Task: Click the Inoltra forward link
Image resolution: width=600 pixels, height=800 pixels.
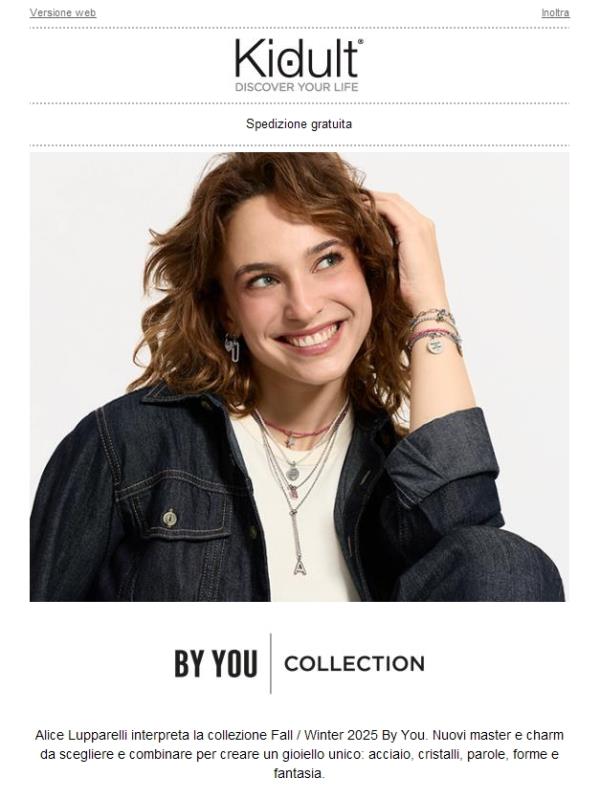Action: pos(555,13)
